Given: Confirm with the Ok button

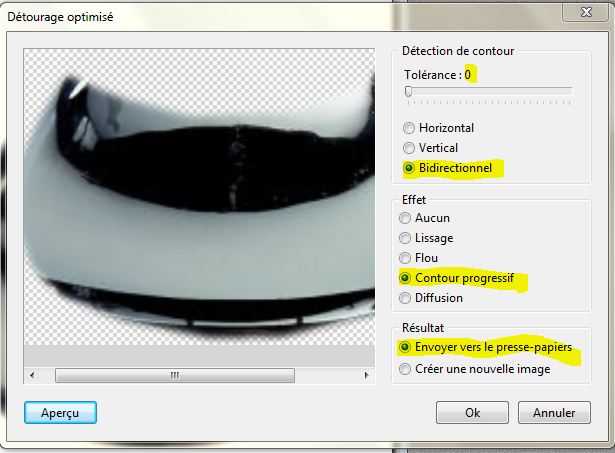Looking at the screenshot, I should [x=472, y=413].
